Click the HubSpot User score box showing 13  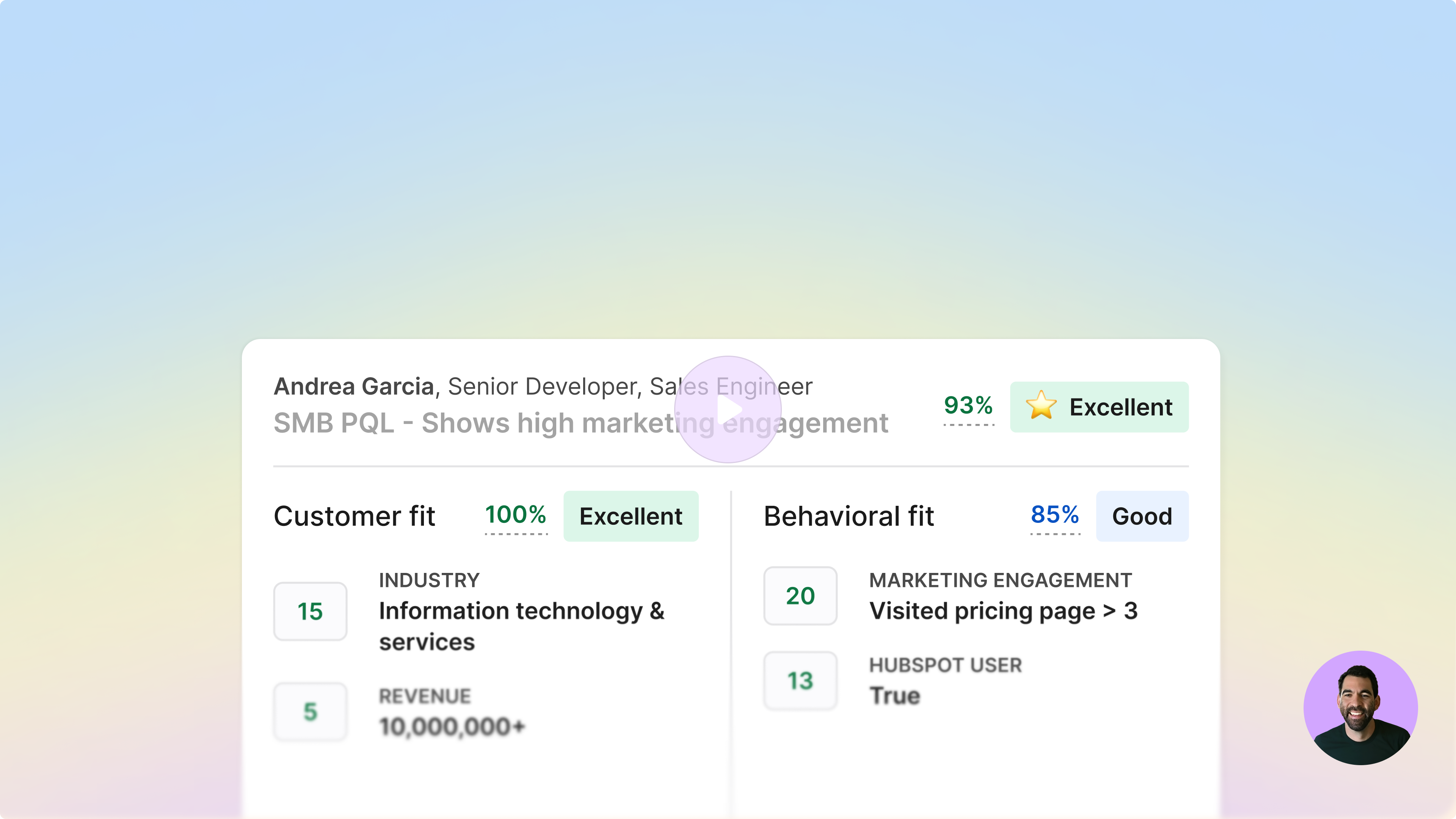pos(800,681)
